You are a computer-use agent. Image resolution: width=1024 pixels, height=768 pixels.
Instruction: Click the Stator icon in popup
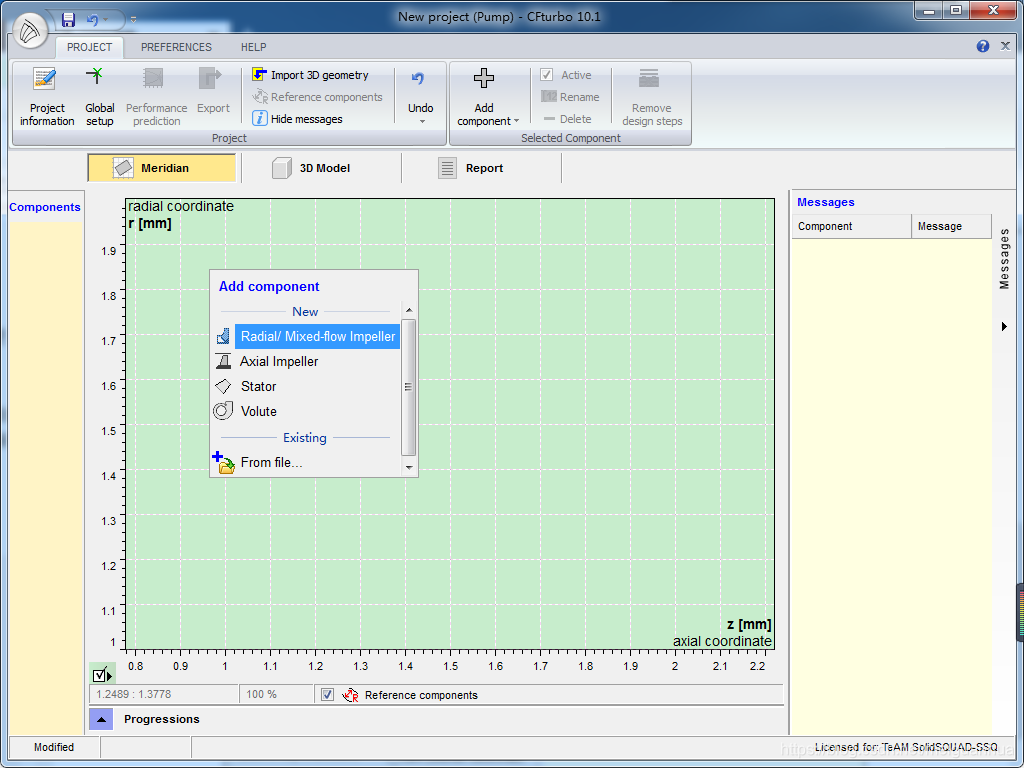tap(223, 387)
